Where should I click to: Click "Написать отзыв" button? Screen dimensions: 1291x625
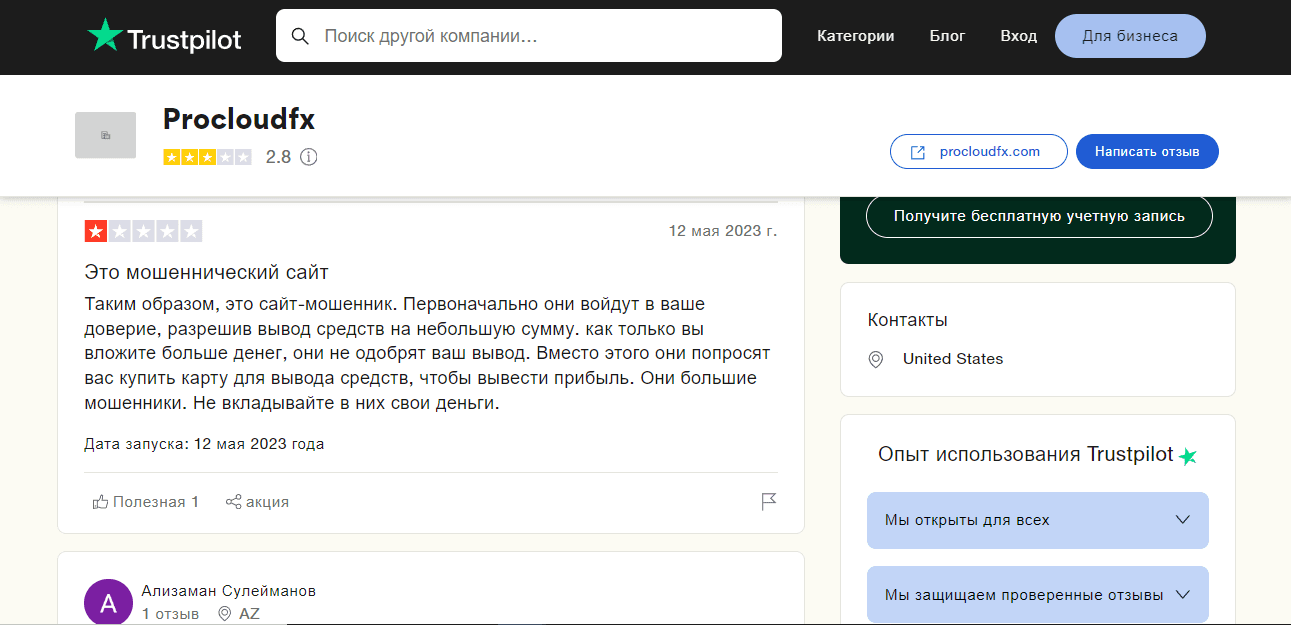(x=1146, y=152)
